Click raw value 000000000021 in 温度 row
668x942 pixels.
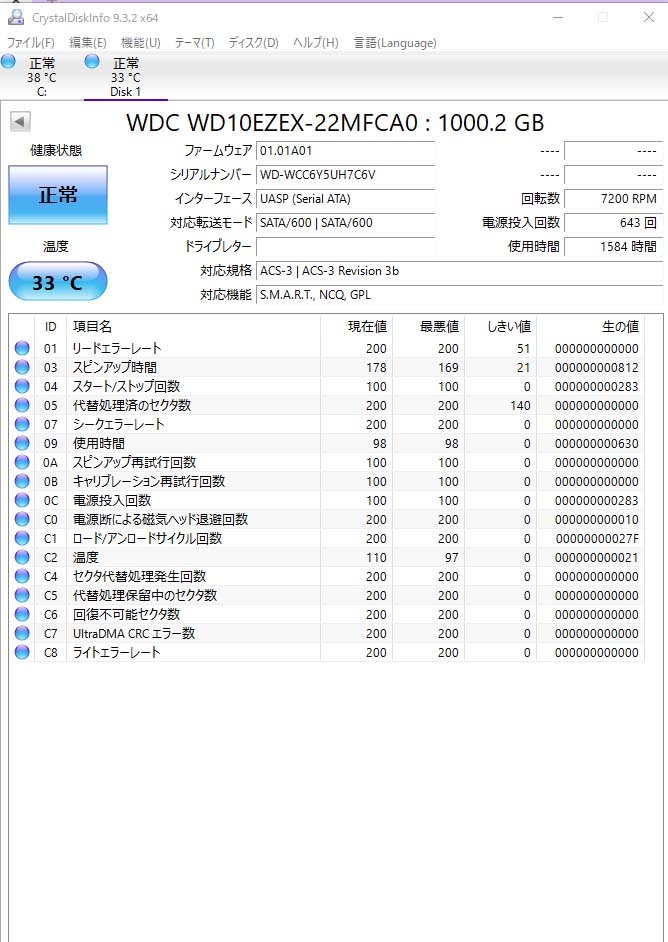(x=597, y=558)
